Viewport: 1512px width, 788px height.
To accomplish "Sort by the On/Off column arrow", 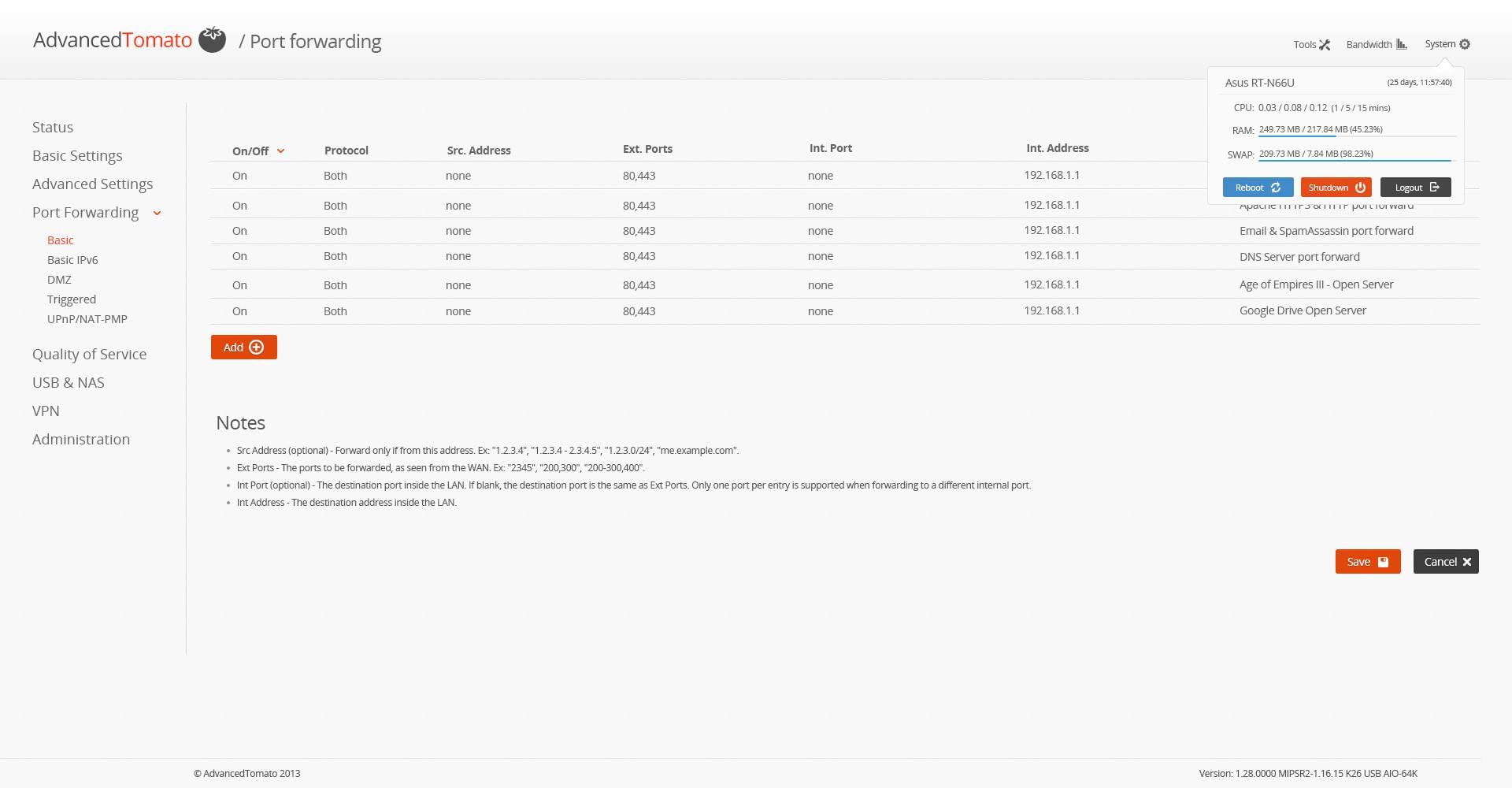I will click(280, 151).
